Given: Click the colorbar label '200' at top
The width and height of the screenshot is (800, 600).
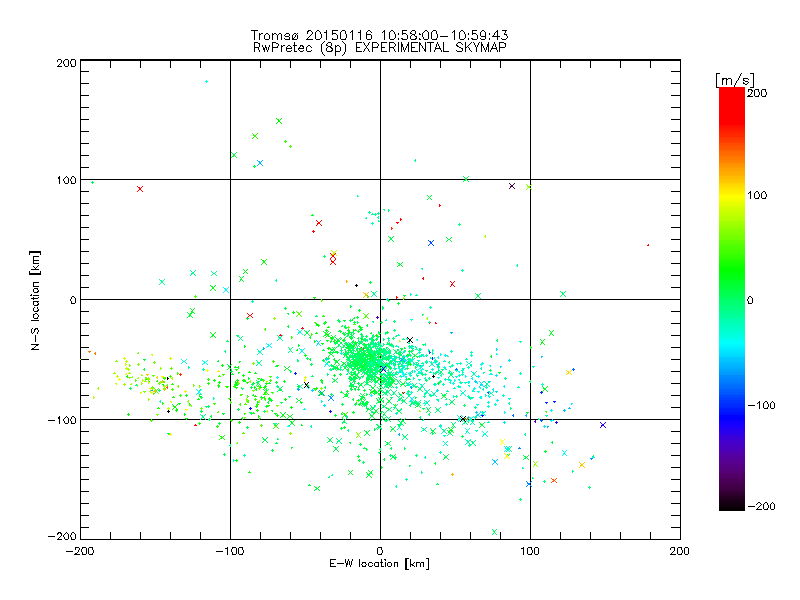Looking at the screenshot, I should coord(757,93).
